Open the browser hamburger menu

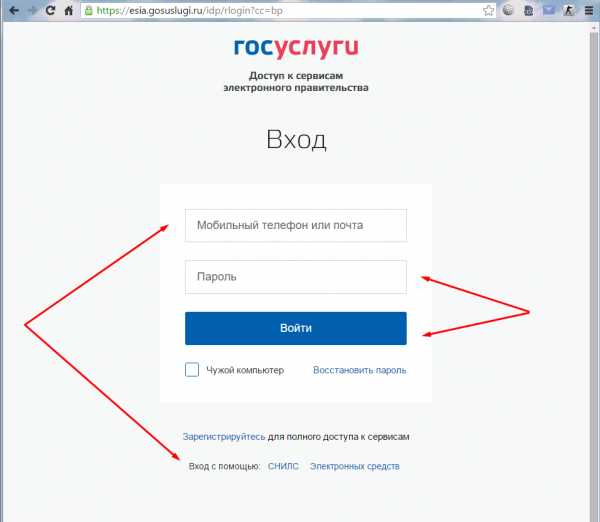[589, 10]
